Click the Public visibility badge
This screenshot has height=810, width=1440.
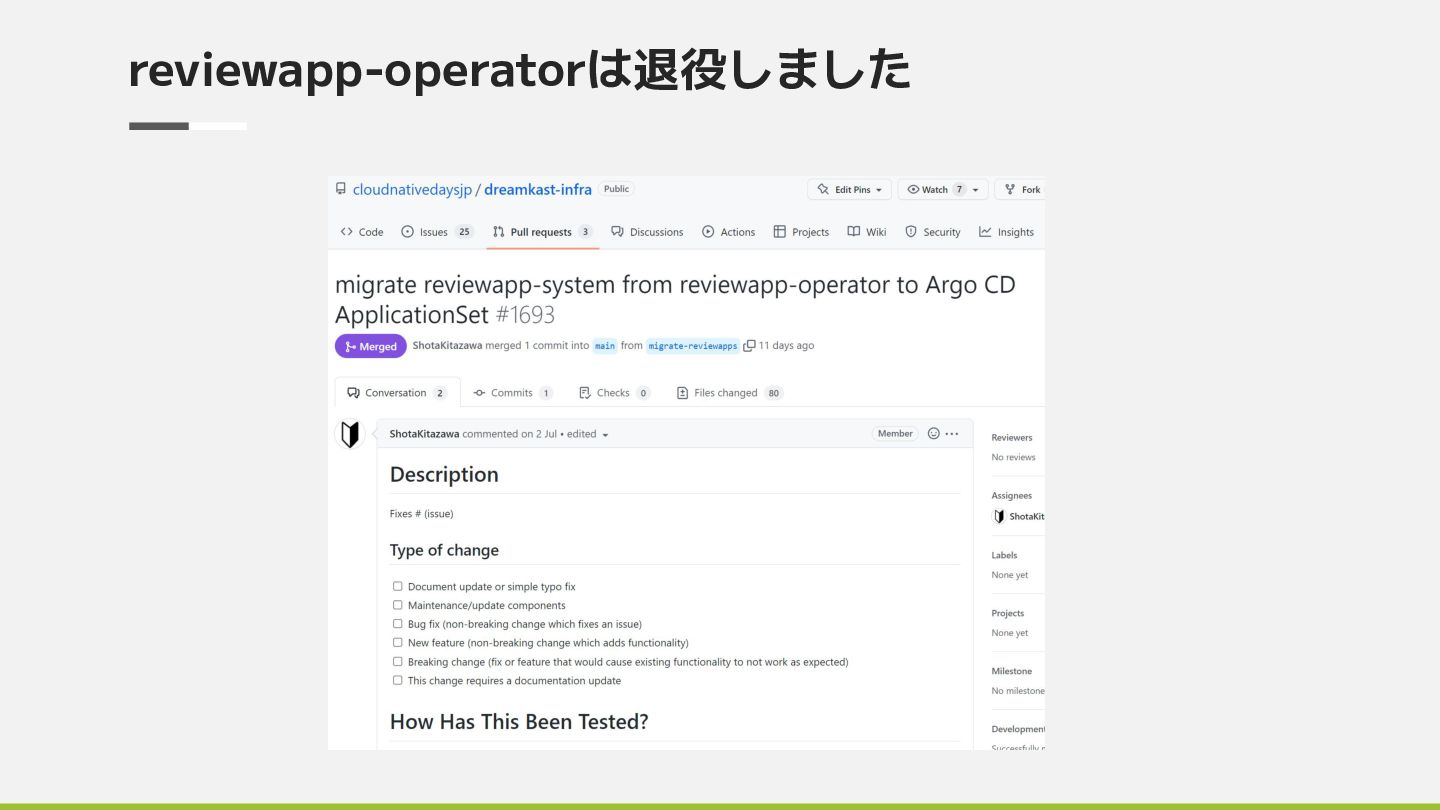coord(617,189)
